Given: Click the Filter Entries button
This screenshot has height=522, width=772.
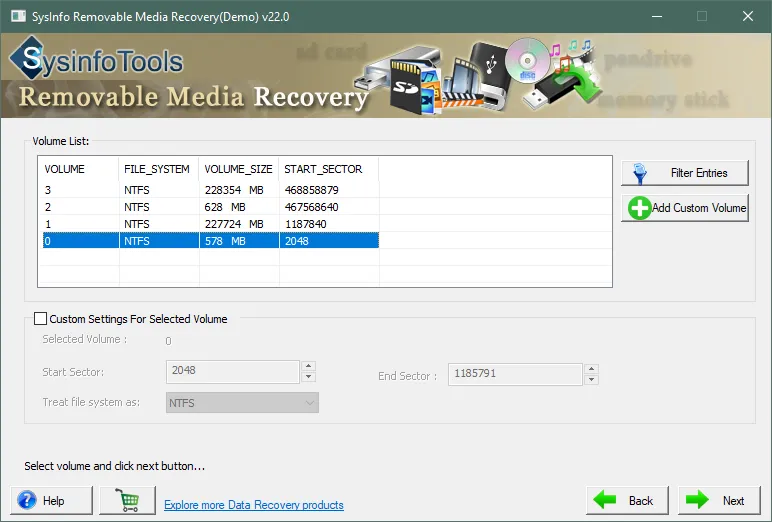Looking at the screenshot, I should pyautogui.click(x=684, y=173).
